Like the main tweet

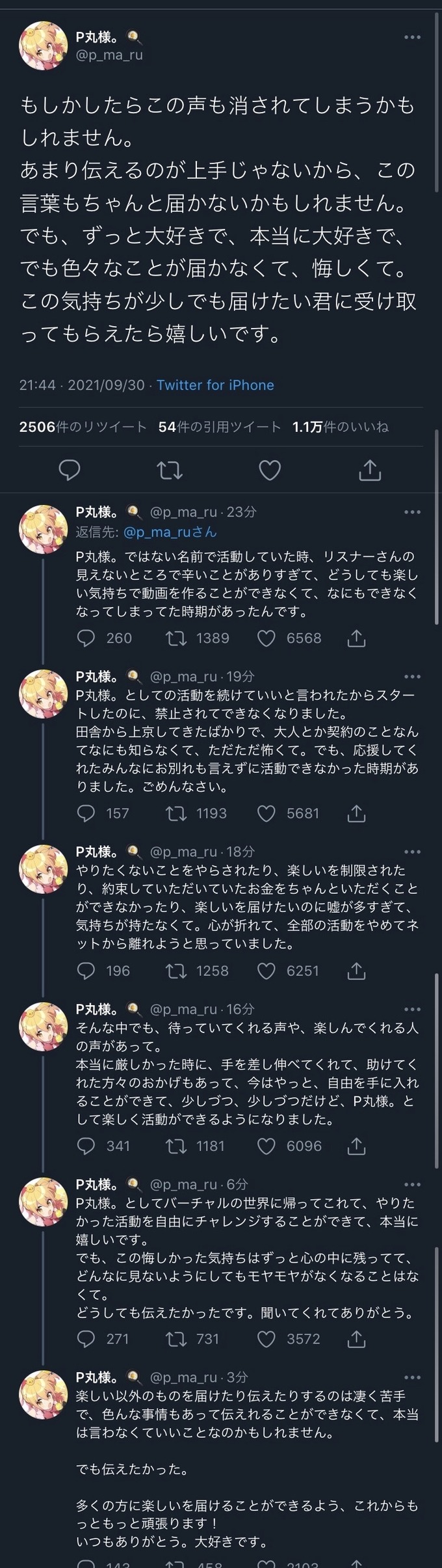click(270, 470)
